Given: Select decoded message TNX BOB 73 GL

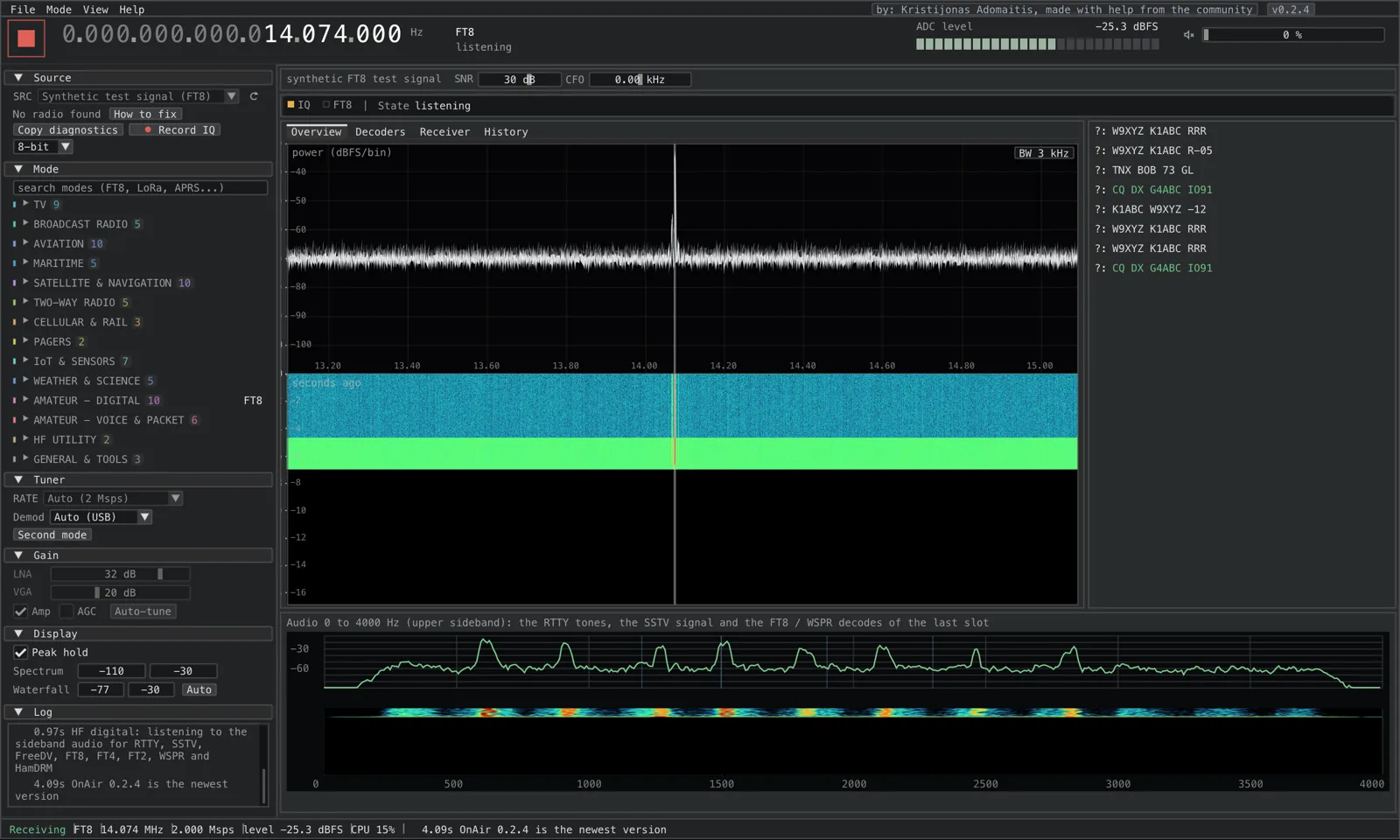Looking at the screenshot, I should [1152, 171].
